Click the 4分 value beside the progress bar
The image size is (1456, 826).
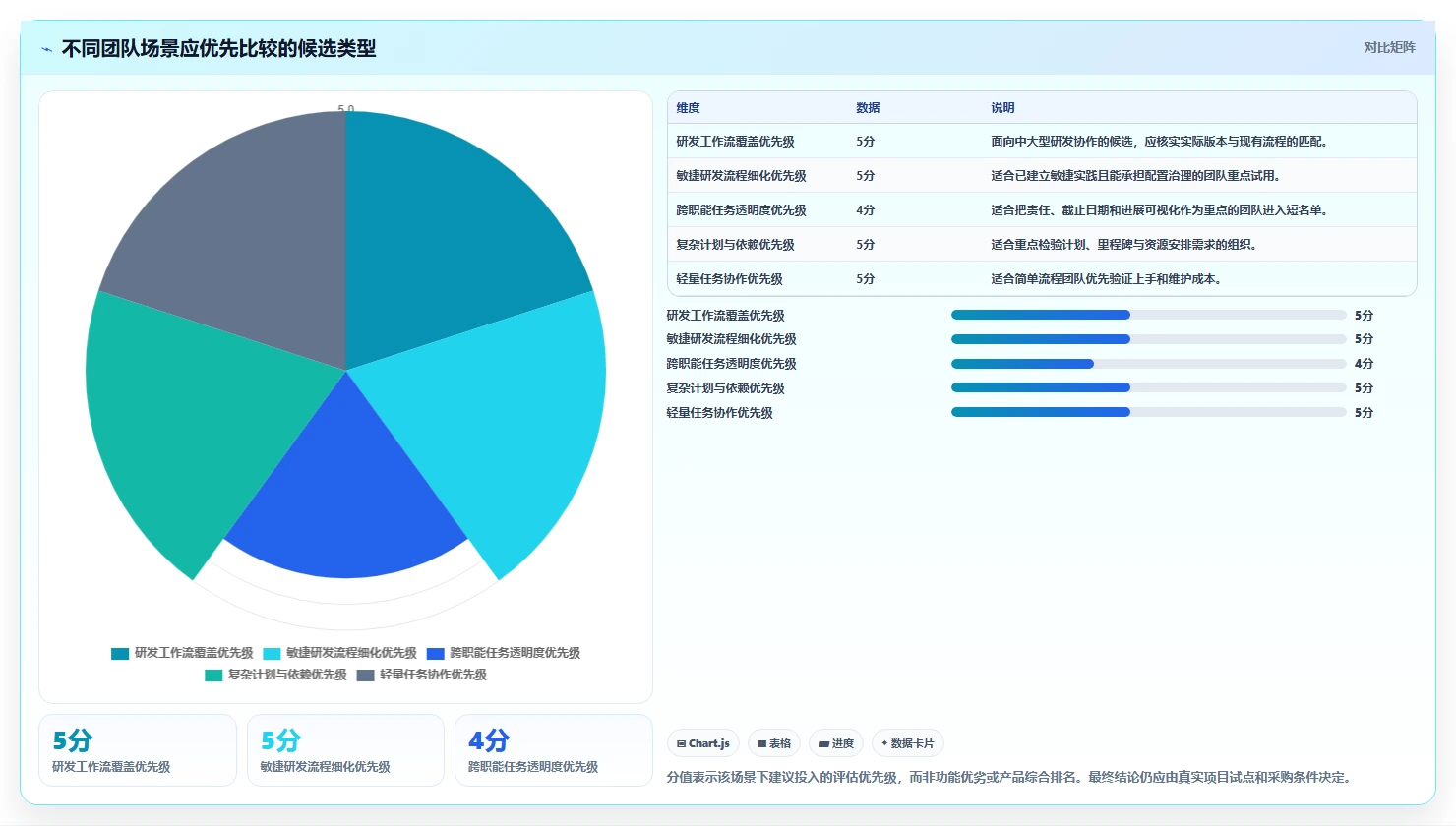pyautogui.click(x=1364, y=364)
